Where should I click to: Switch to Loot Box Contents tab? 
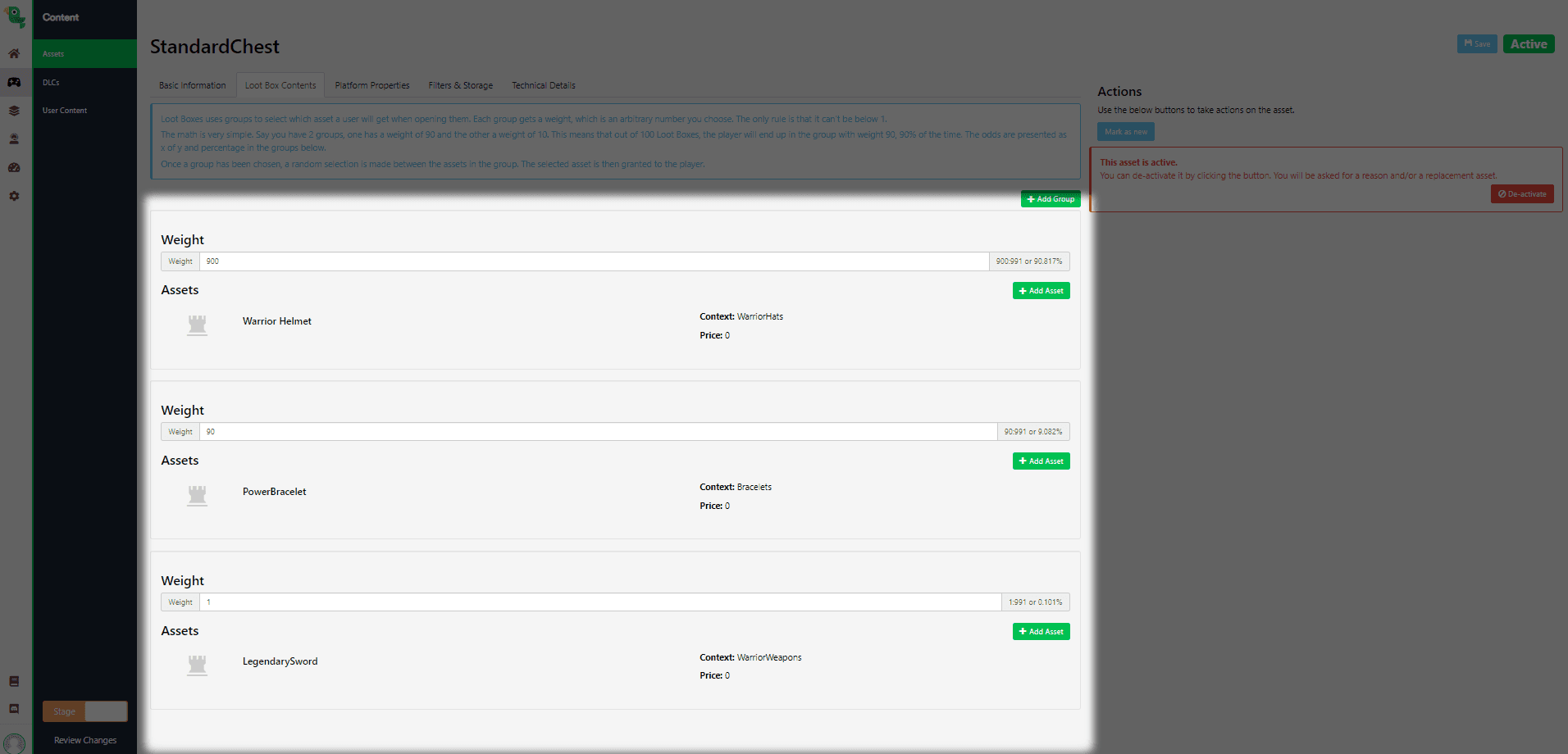coord(280,85)
